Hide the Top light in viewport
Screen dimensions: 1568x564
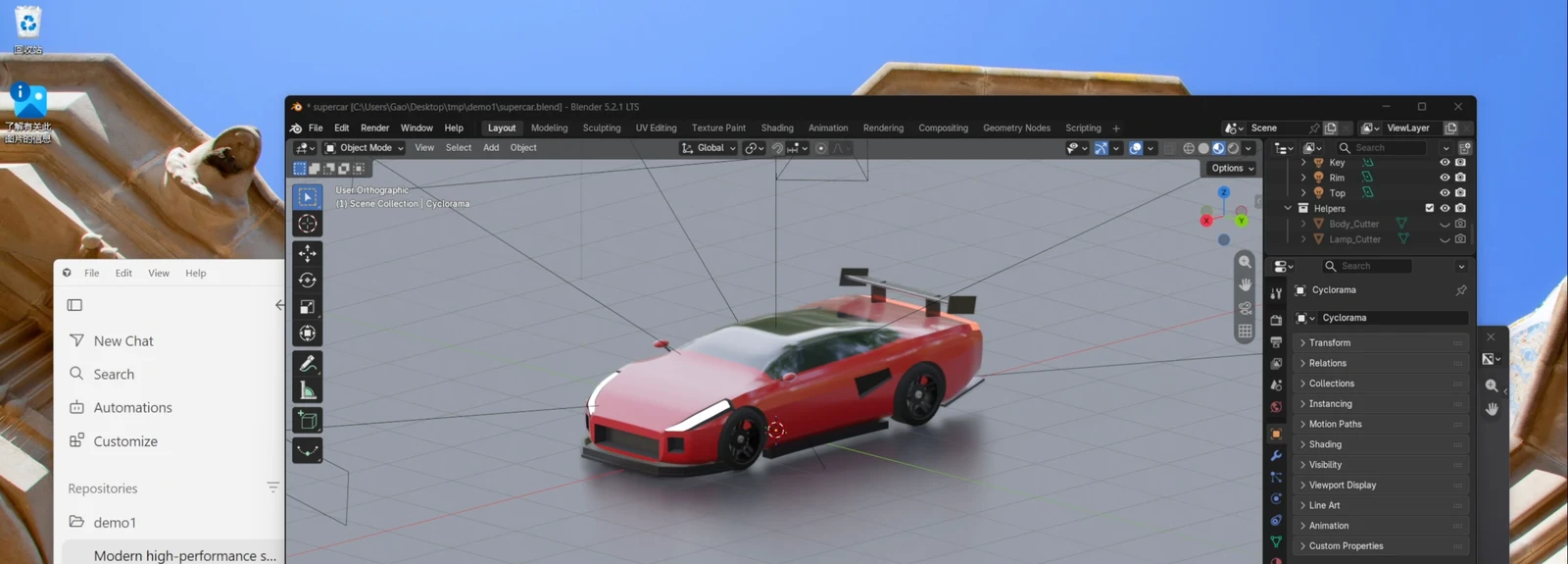[x=1445, y=193]
